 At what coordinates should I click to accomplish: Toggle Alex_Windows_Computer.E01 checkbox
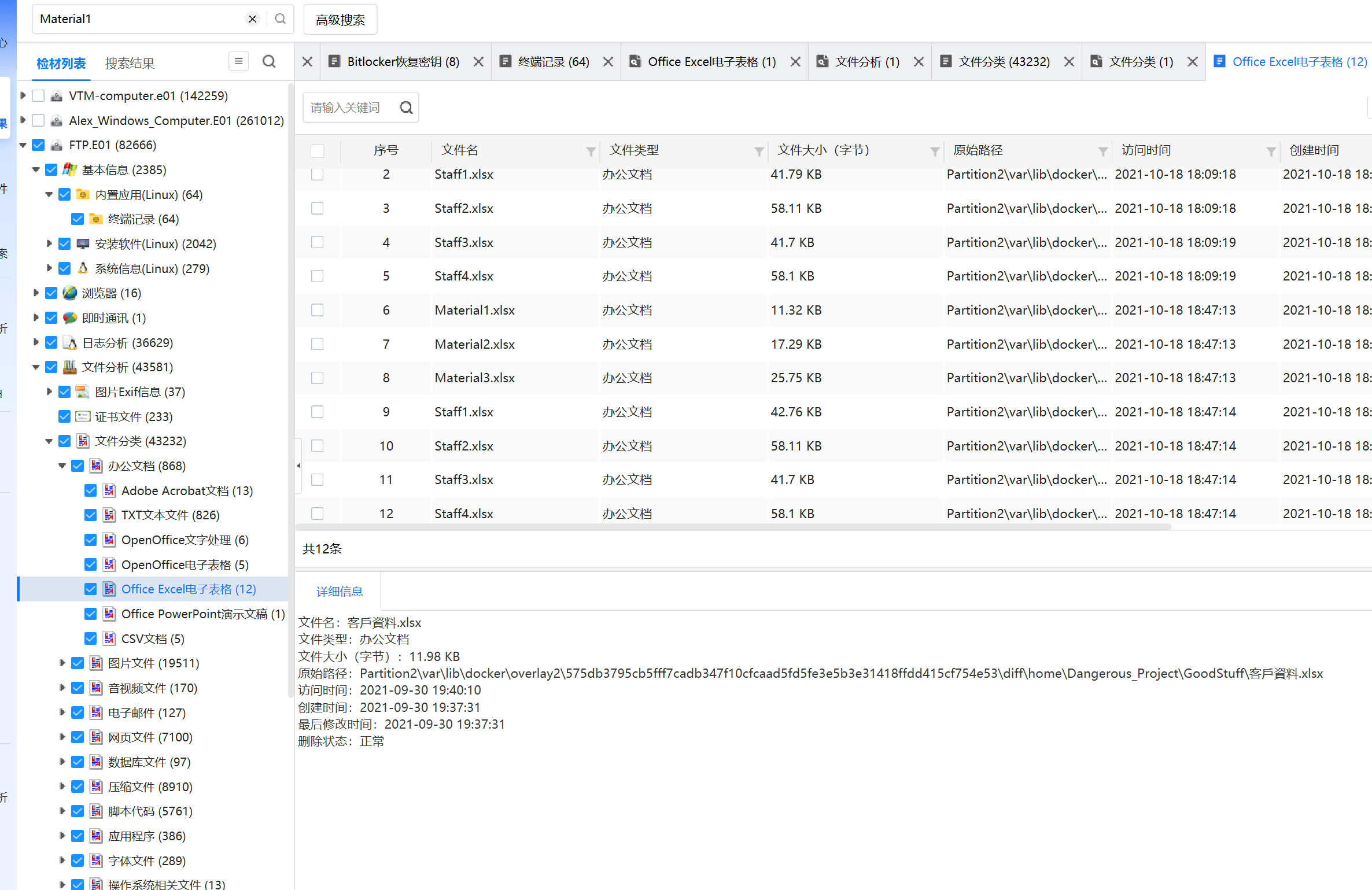point(38,120)
